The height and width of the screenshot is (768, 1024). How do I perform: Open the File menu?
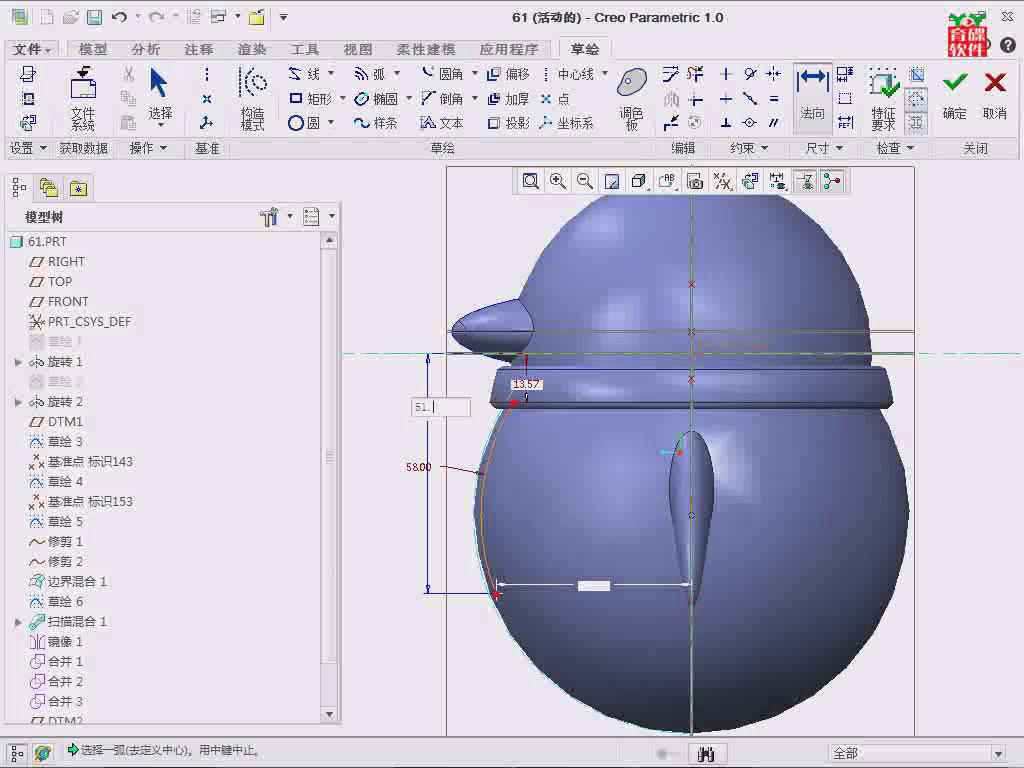(31, 49)
